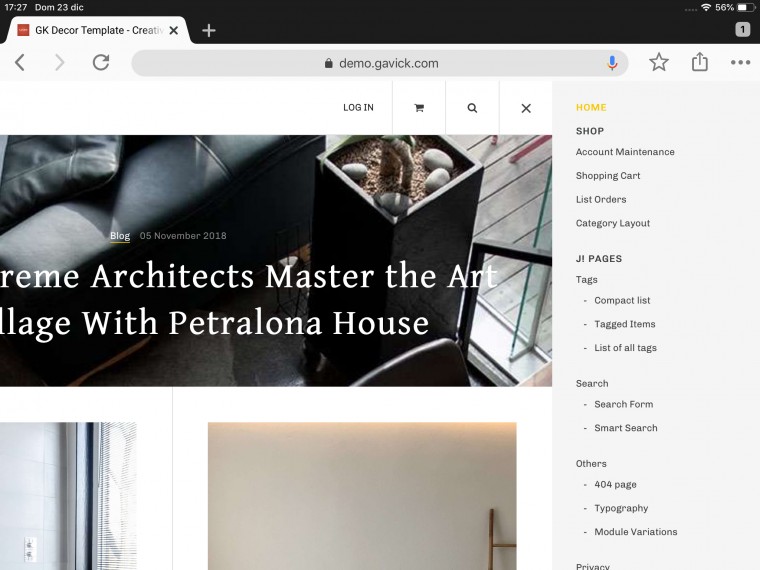Open Others menu item
760x570 pixels.
pyautogui.click(x=591, y=464)
